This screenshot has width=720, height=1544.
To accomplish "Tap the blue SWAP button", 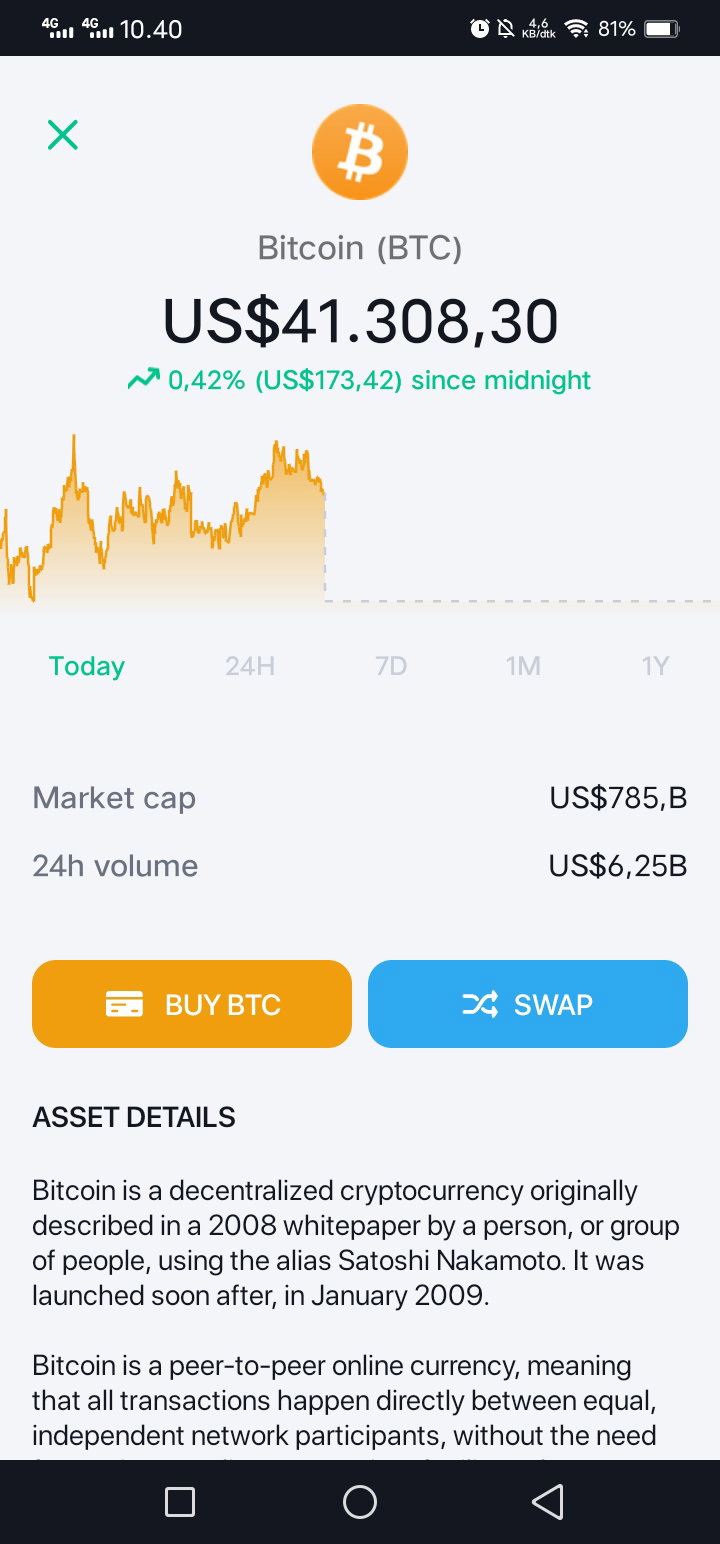I will (x=528, y=1004).
